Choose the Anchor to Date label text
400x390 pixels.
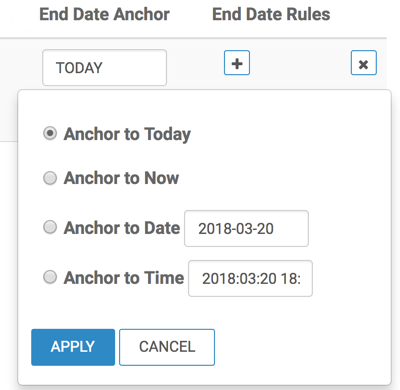click(122, 228)
